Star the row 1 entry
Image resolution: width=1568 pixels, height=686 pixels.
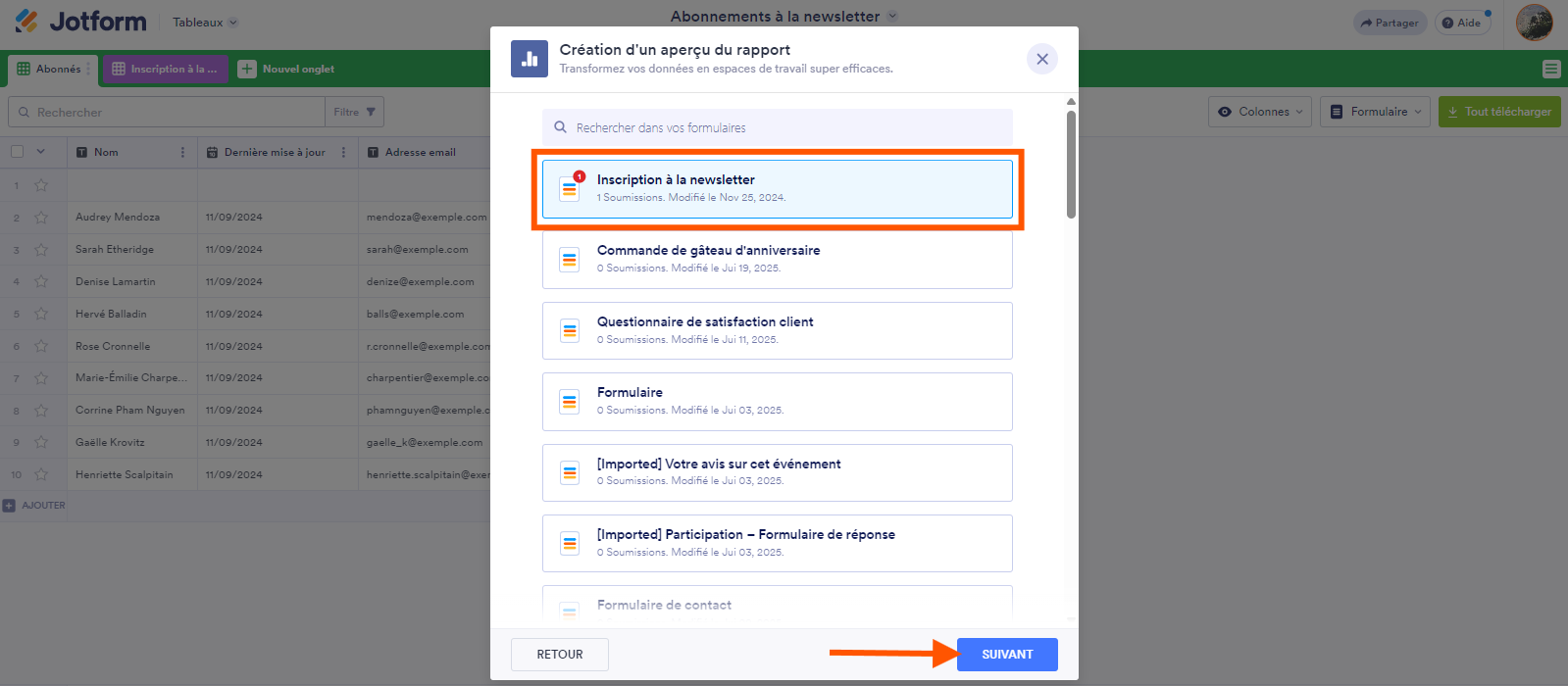tap(41, 185)
